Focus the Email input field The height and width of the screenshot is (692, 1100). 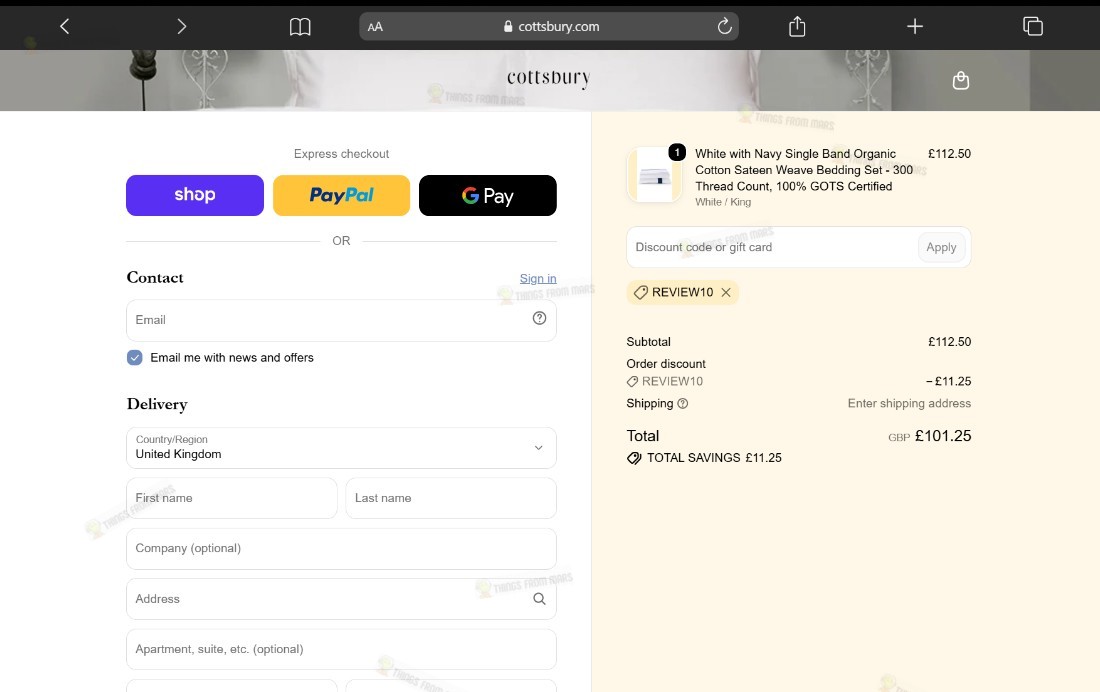point(342,320)
